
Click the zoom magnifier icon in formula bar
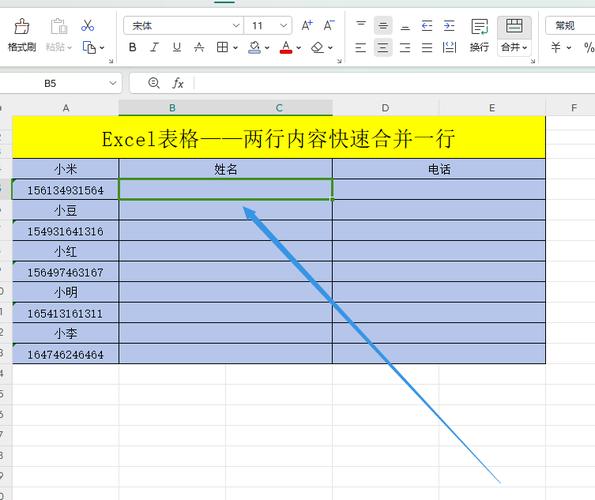[x=154, y=83]
